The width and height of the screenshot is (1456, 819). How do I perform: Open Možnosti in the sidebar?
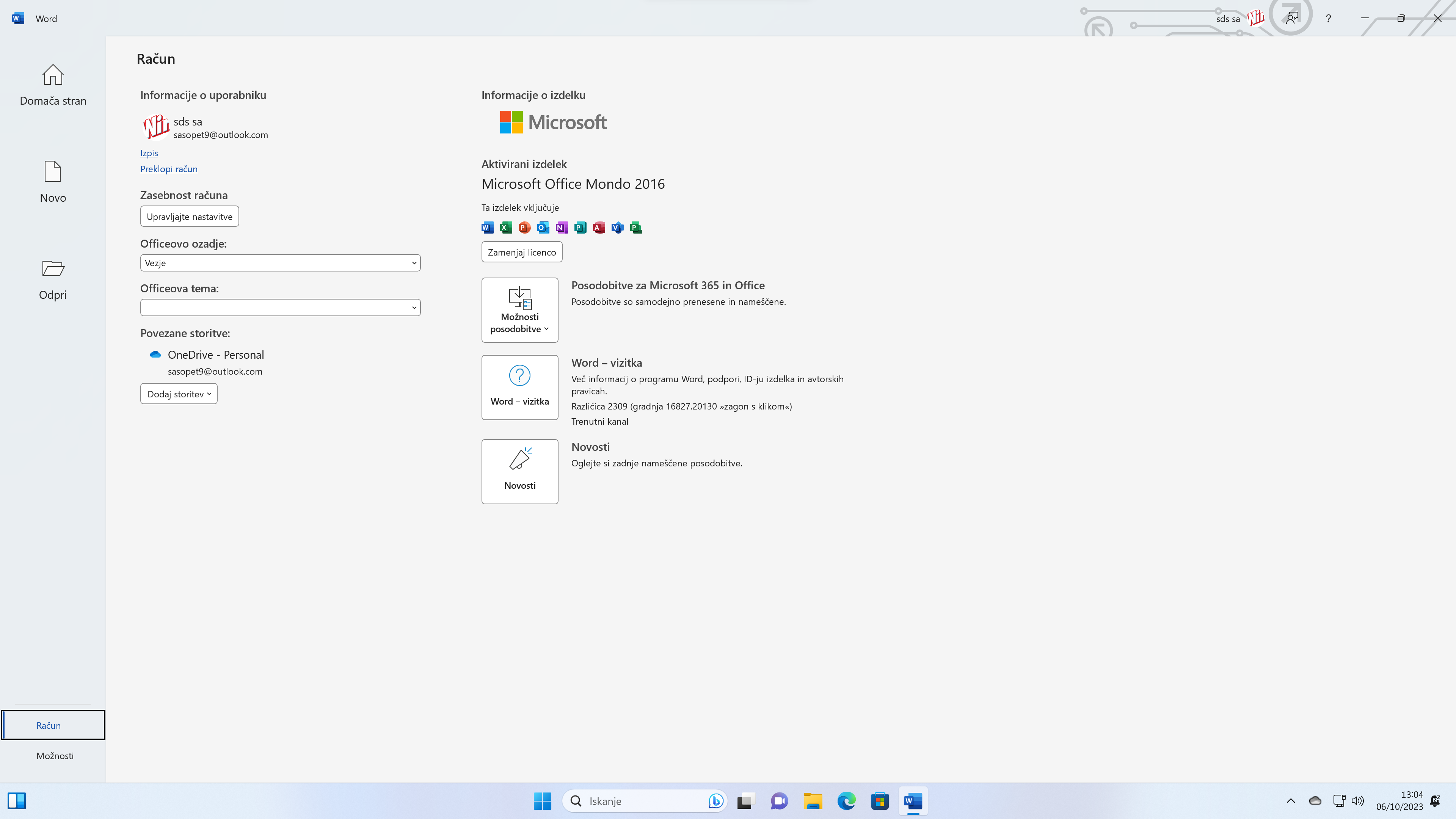click(53, 756)
